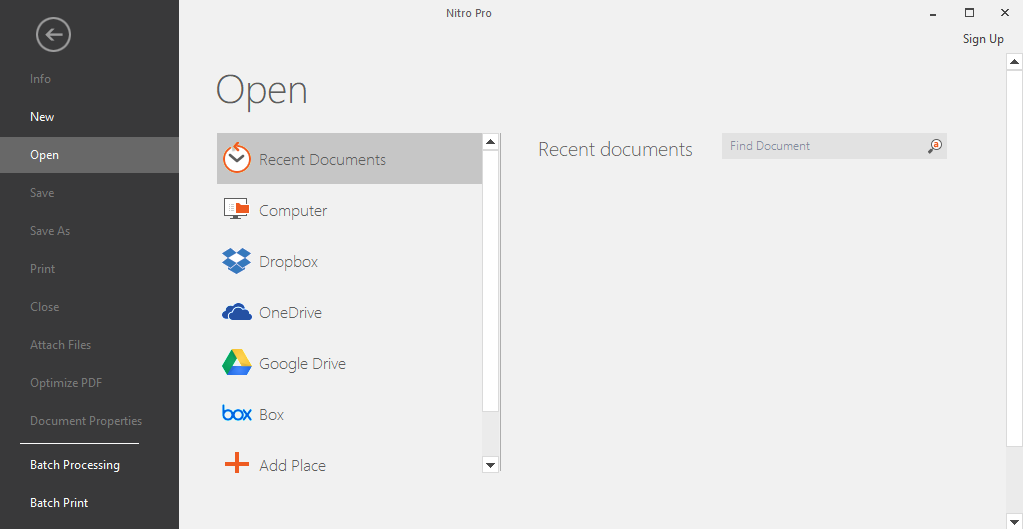This screenshot has width=1023, height=529.
Task: Select New in the sidebar
Action: click(42, 117)
